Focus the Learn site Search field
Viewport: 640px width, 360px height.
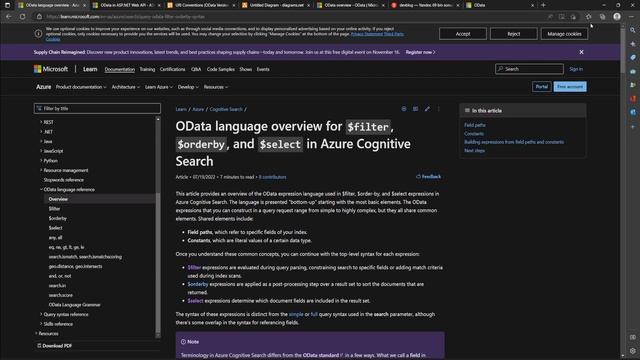point(529,69)
